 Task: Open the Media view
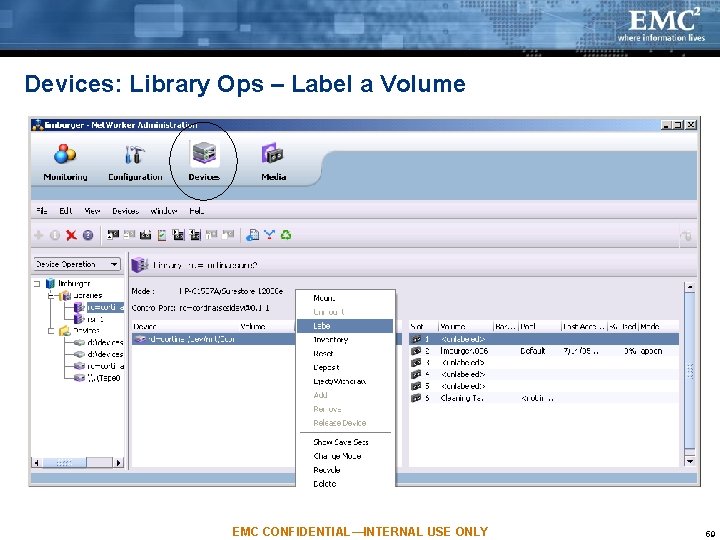tap(274, 162)
